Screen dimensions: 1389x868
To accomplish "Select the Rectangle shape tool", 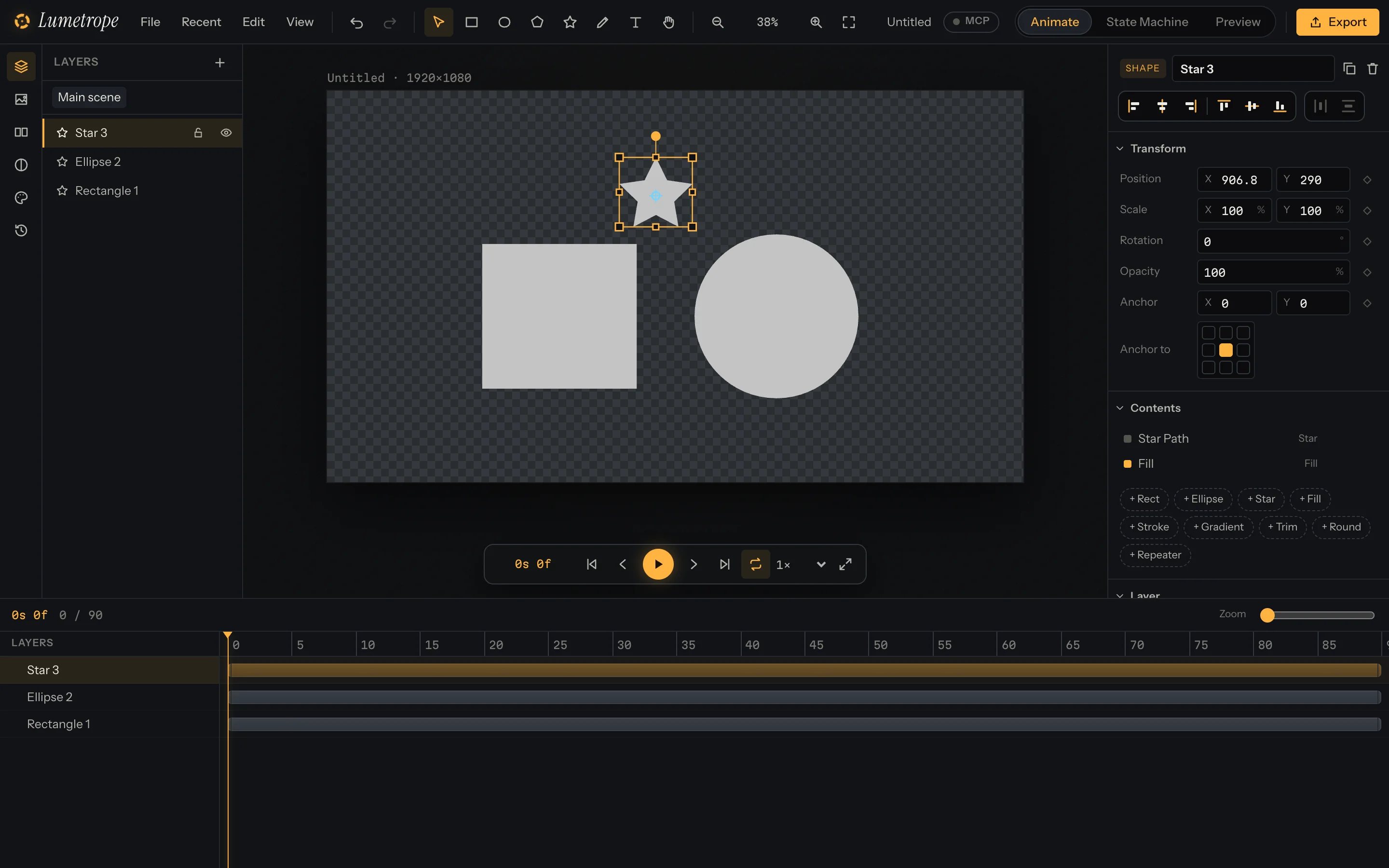I will [471, 22].
